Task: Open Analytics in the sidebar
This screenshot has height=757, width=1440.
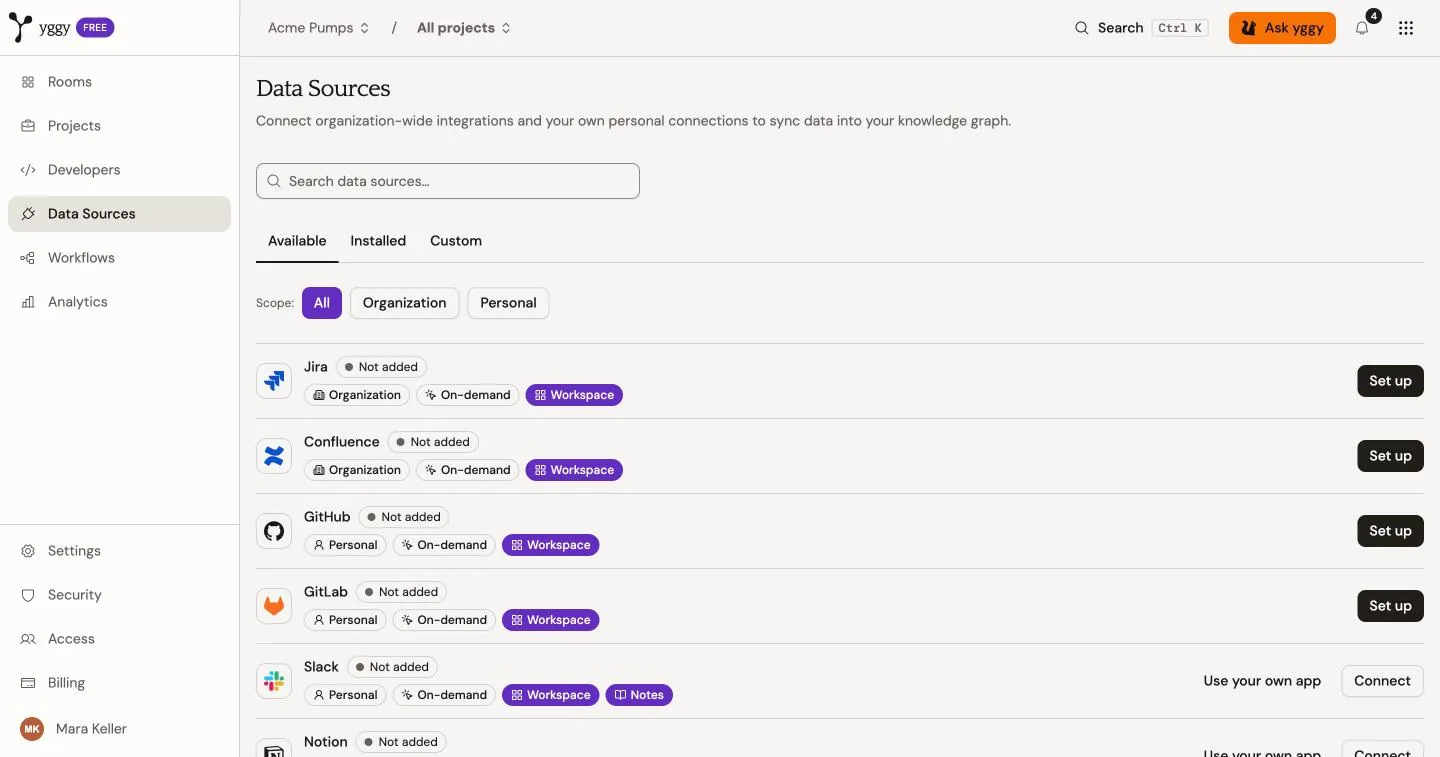Action: click(119, 302)
